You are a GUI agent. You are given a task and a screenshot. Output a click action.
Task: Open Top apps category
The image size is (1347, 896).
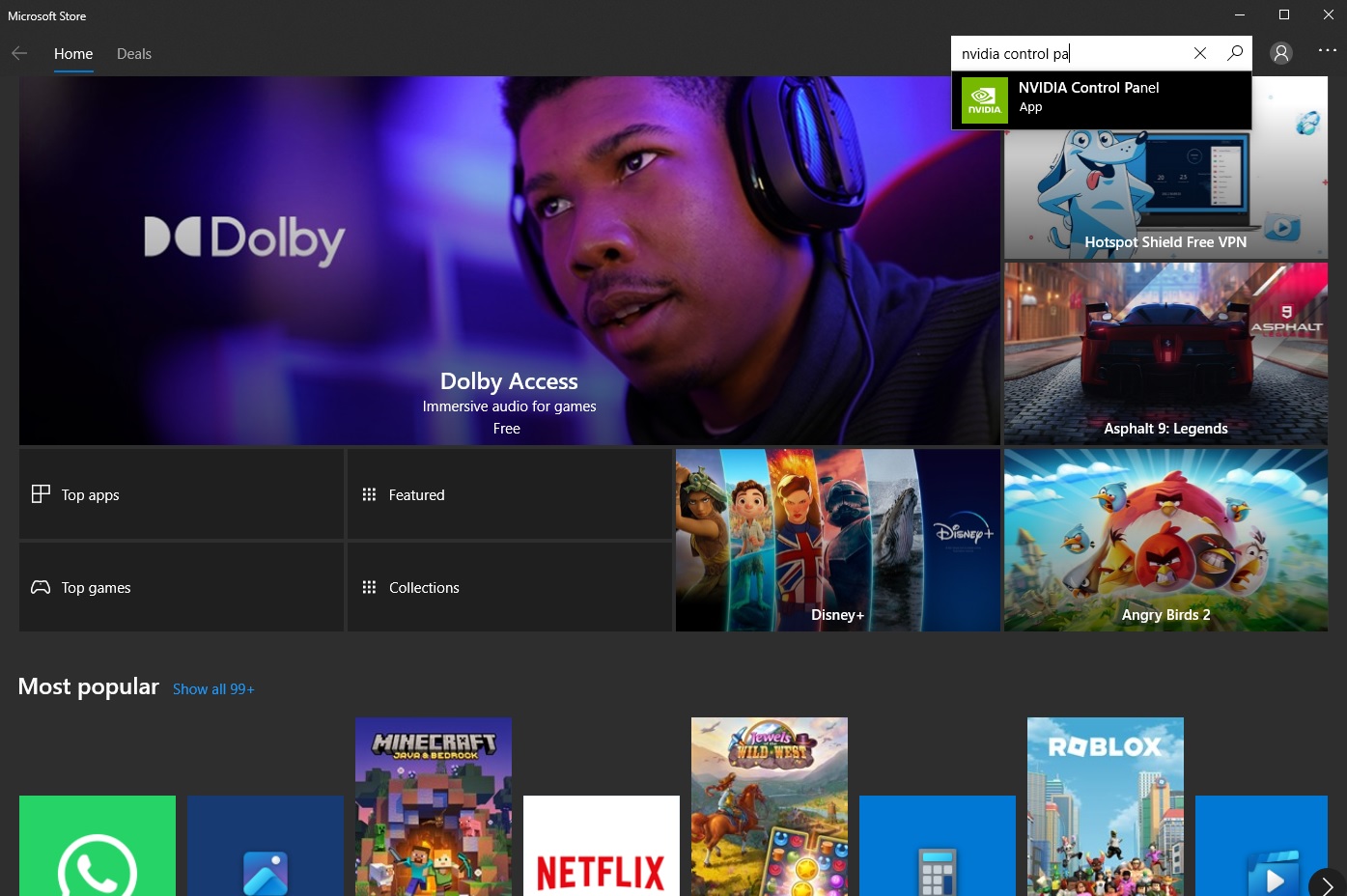click(x=182, y=494)
